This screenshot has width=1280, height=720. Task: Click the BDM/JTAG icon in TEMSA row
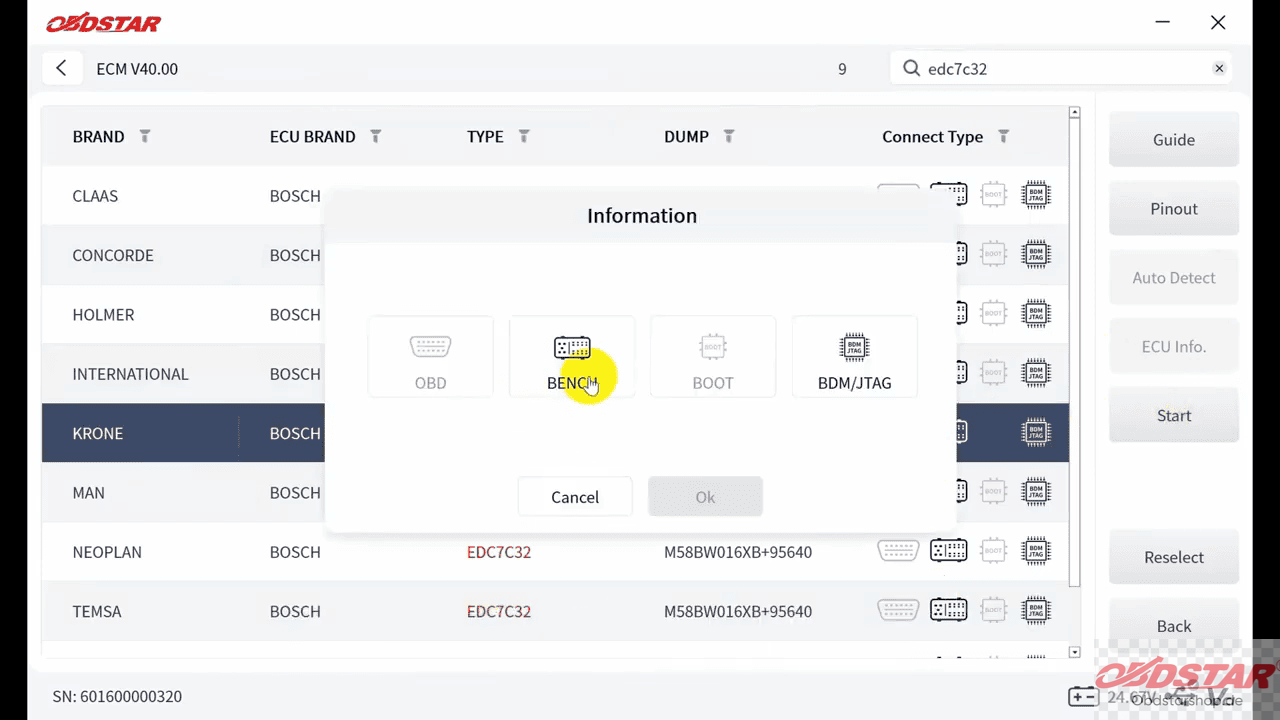(x=1036, y=610)
